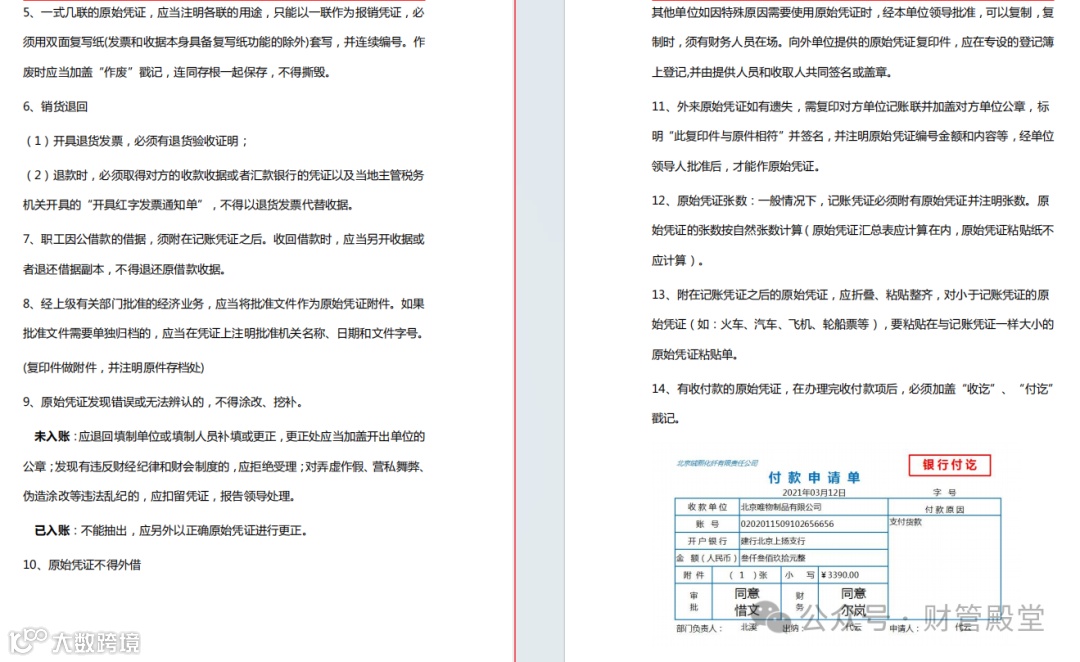Viewport: 1080px width, 662px height.
Task: Click the bold label '未入账'
Action: 52,437
